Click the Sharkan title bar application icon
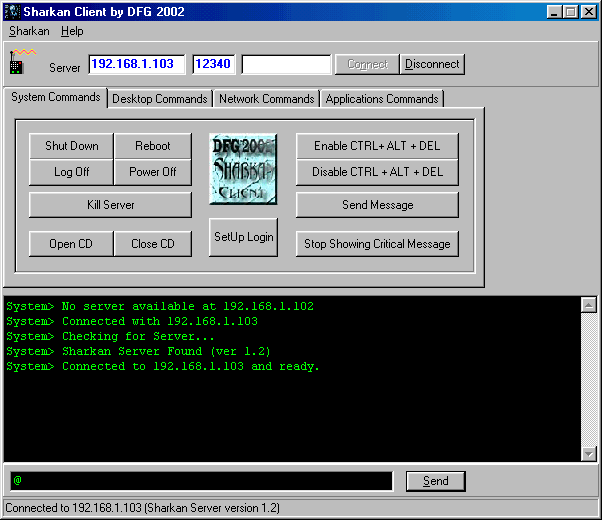Screen dimensions: 602x520 coord(13,12)
